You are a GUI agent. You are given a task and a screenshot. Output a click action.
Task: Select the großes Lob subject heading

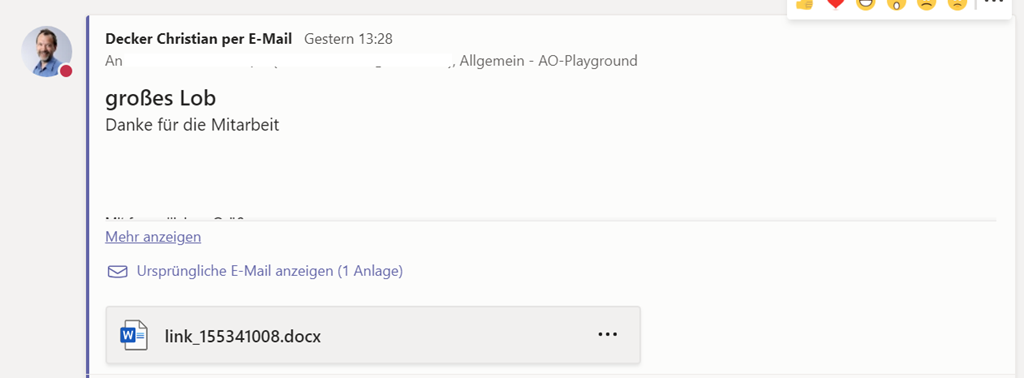pyautogui.click(x=161, y=98)
